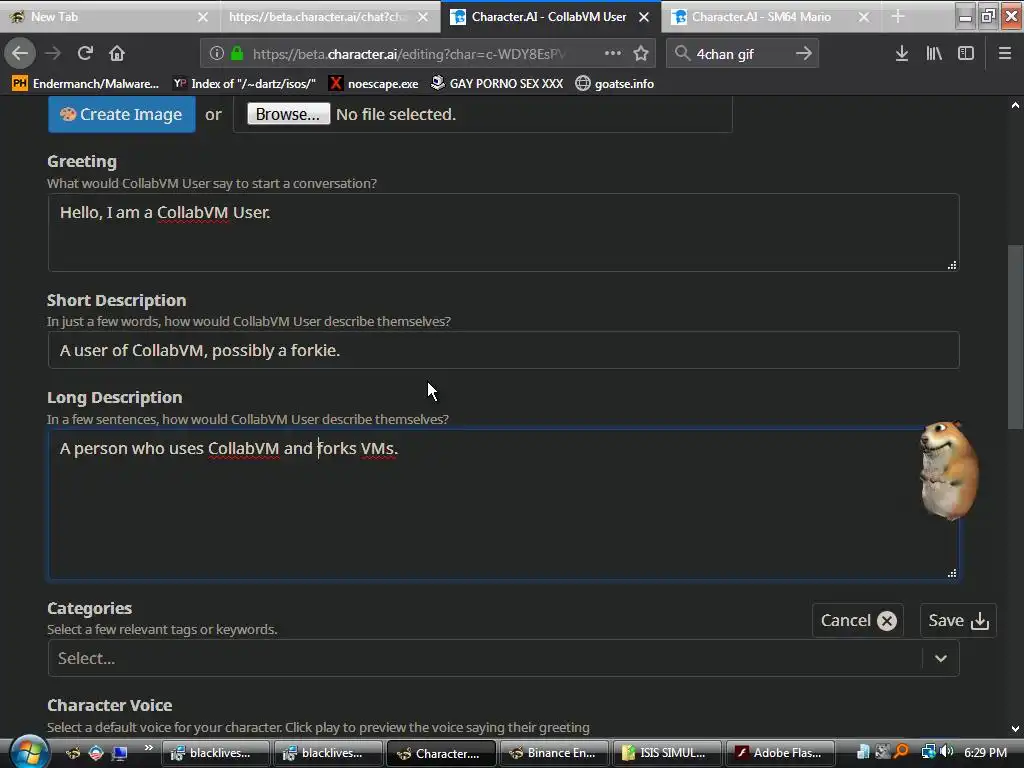The image size is (1024, 768).
Task: Click the dancing hamster image
Action: [x=949, y=471]
